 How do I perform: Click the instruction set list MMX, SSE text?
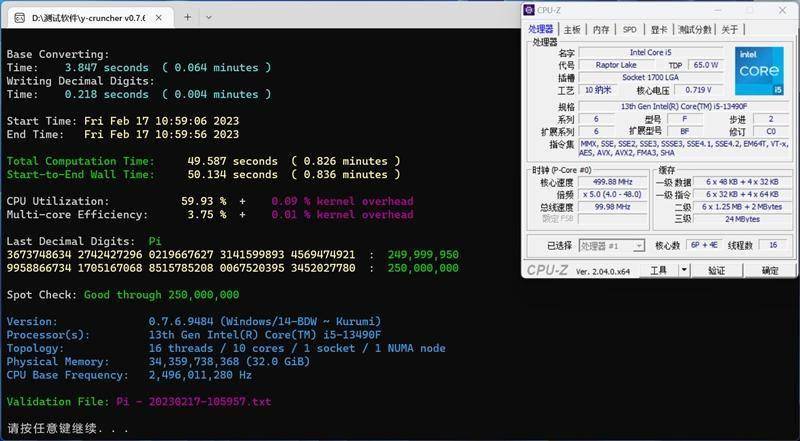[x=685, y=149]
